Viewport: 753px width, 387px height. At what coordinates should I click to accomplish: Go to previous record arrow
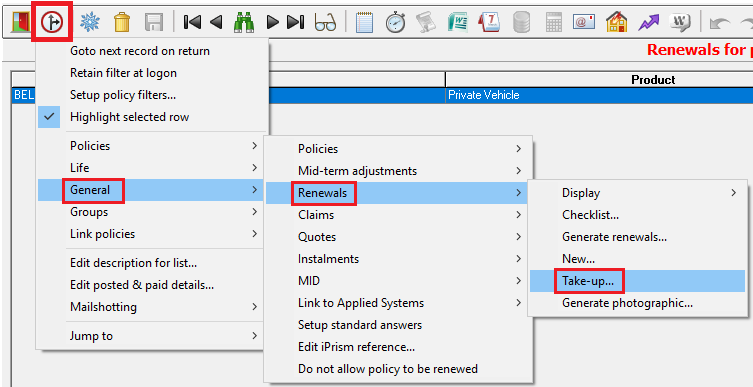(x=216, y=22)
